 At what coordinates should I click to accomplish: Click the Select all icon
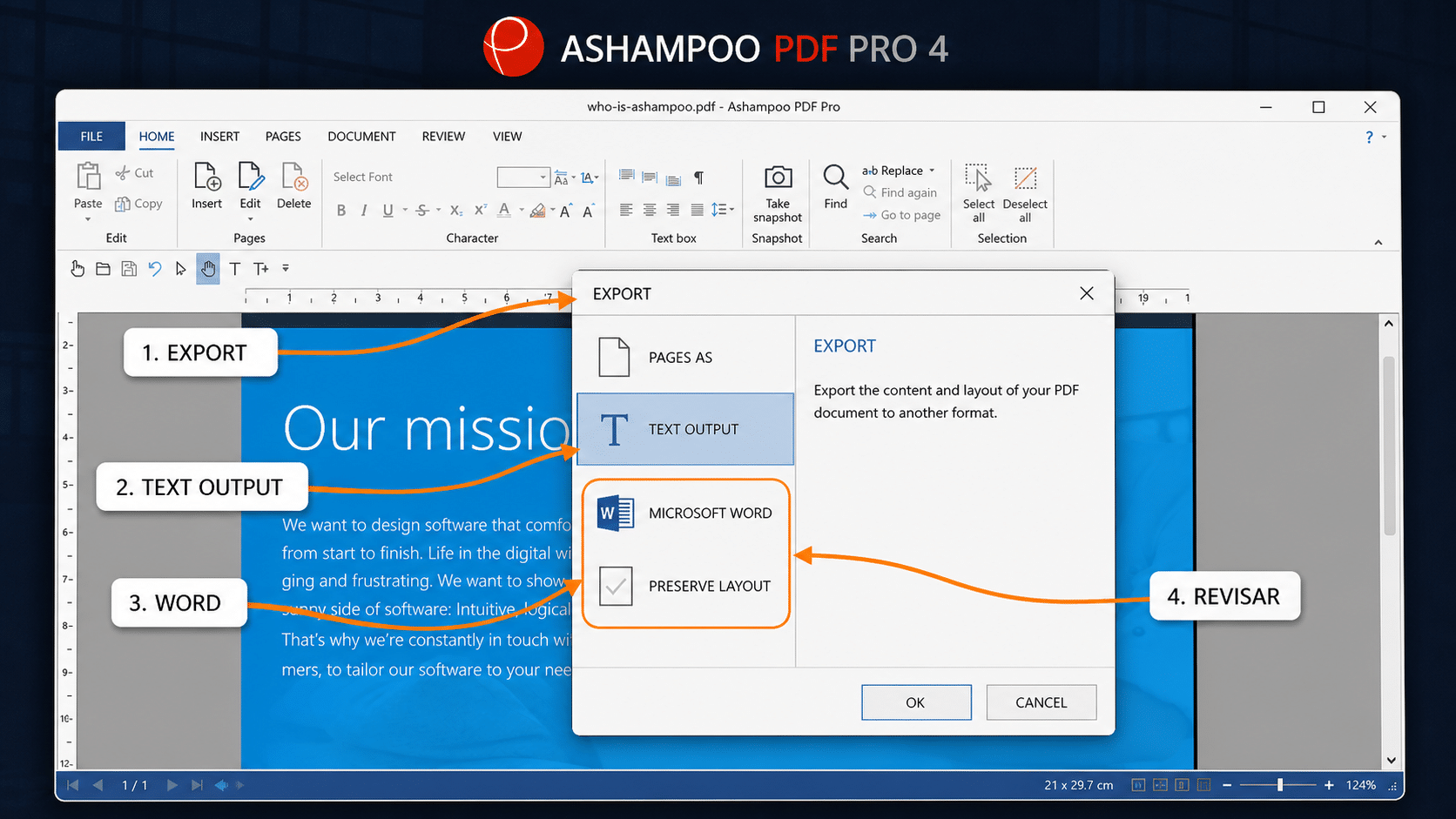pyautogui.click(x=978, y=178)
